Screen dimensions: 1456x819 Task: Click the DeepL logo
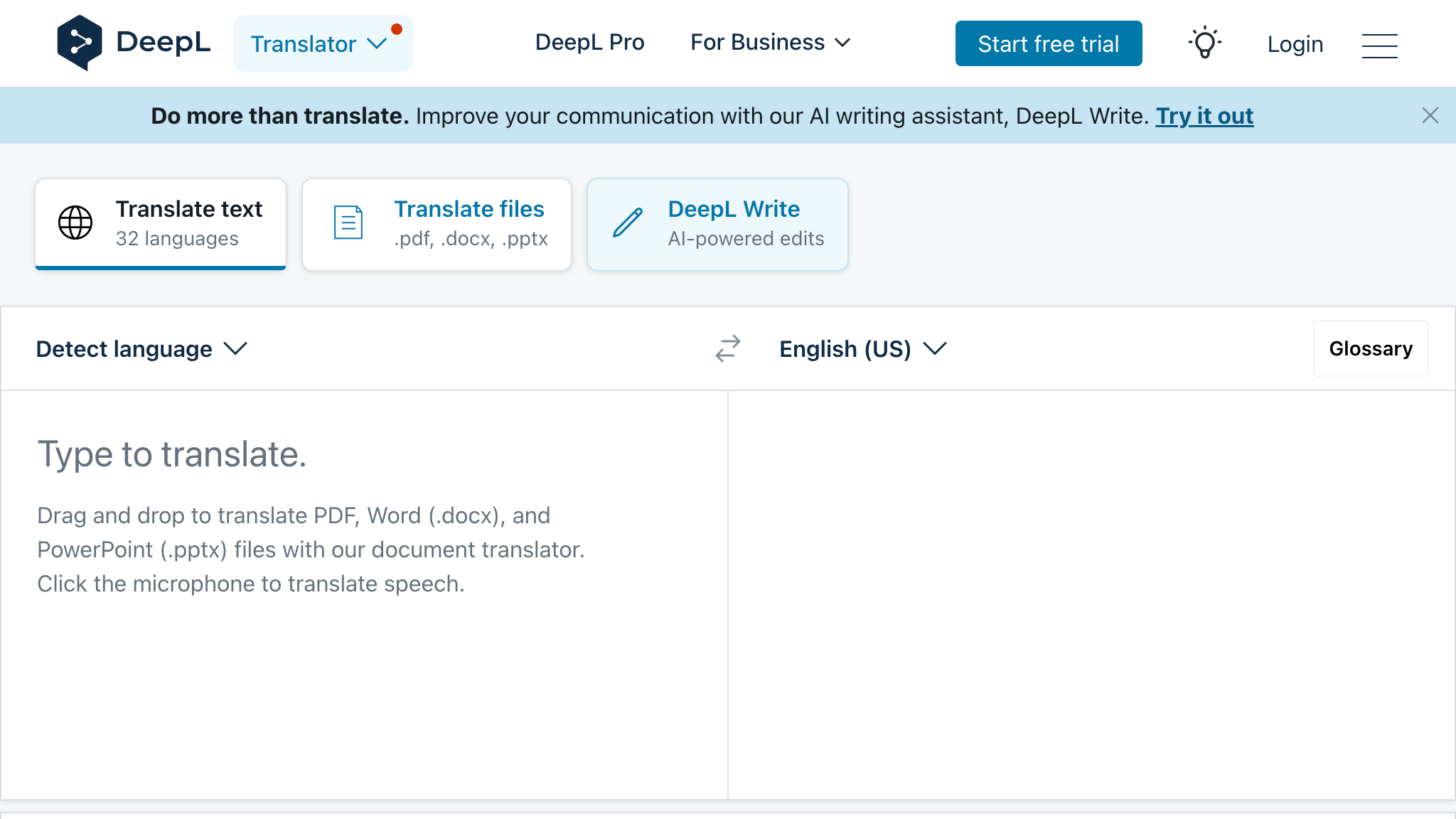pos(134,42)
